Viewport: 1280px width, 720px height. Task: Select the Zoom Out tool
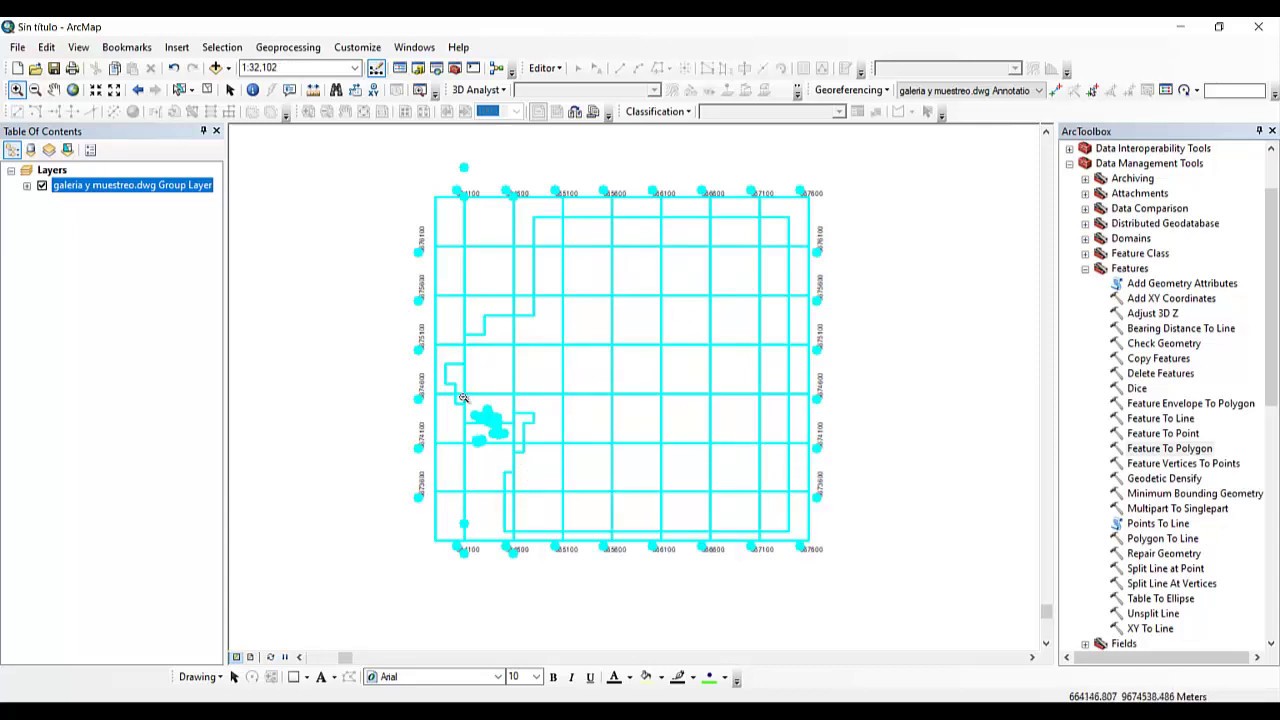click(35, 90)
